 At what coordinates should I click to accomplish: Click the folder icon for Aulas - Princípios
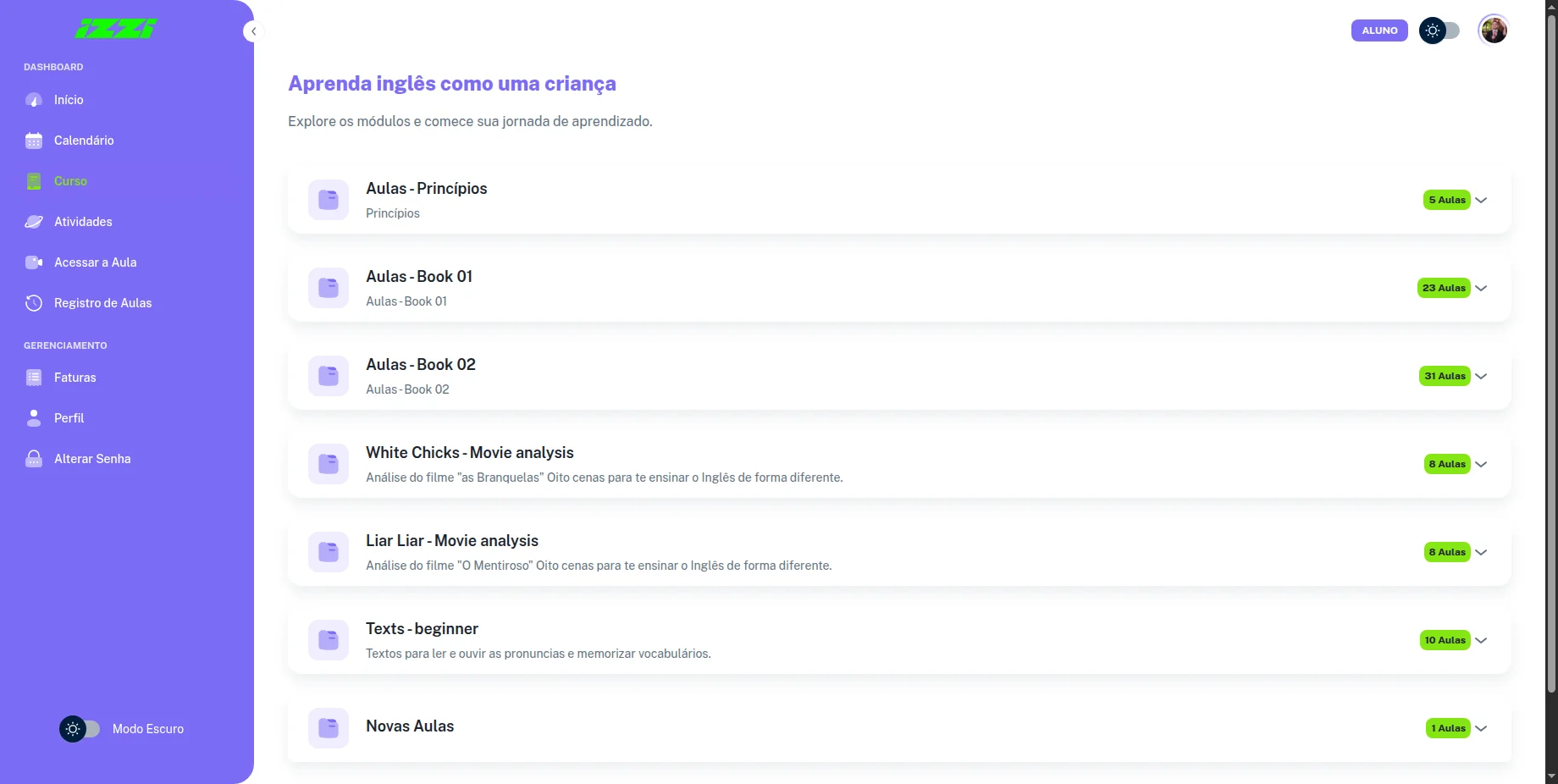329,200
